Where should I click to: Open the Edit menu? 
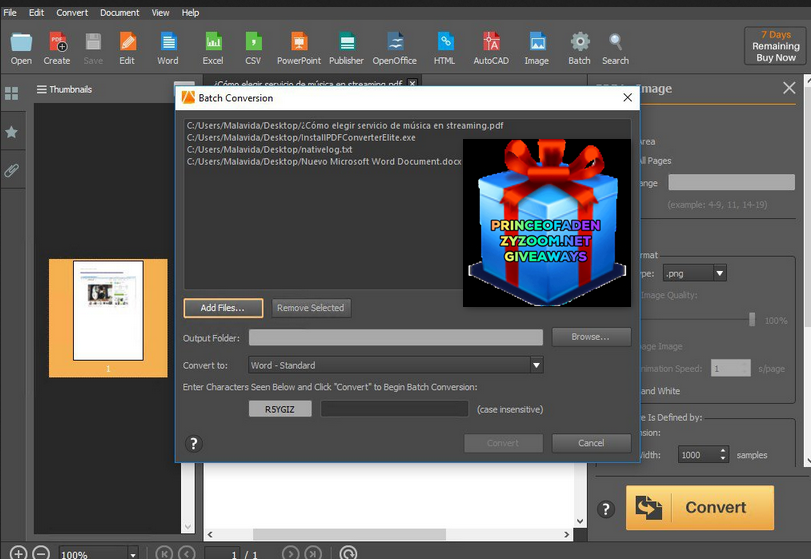(x=36, y=12)
